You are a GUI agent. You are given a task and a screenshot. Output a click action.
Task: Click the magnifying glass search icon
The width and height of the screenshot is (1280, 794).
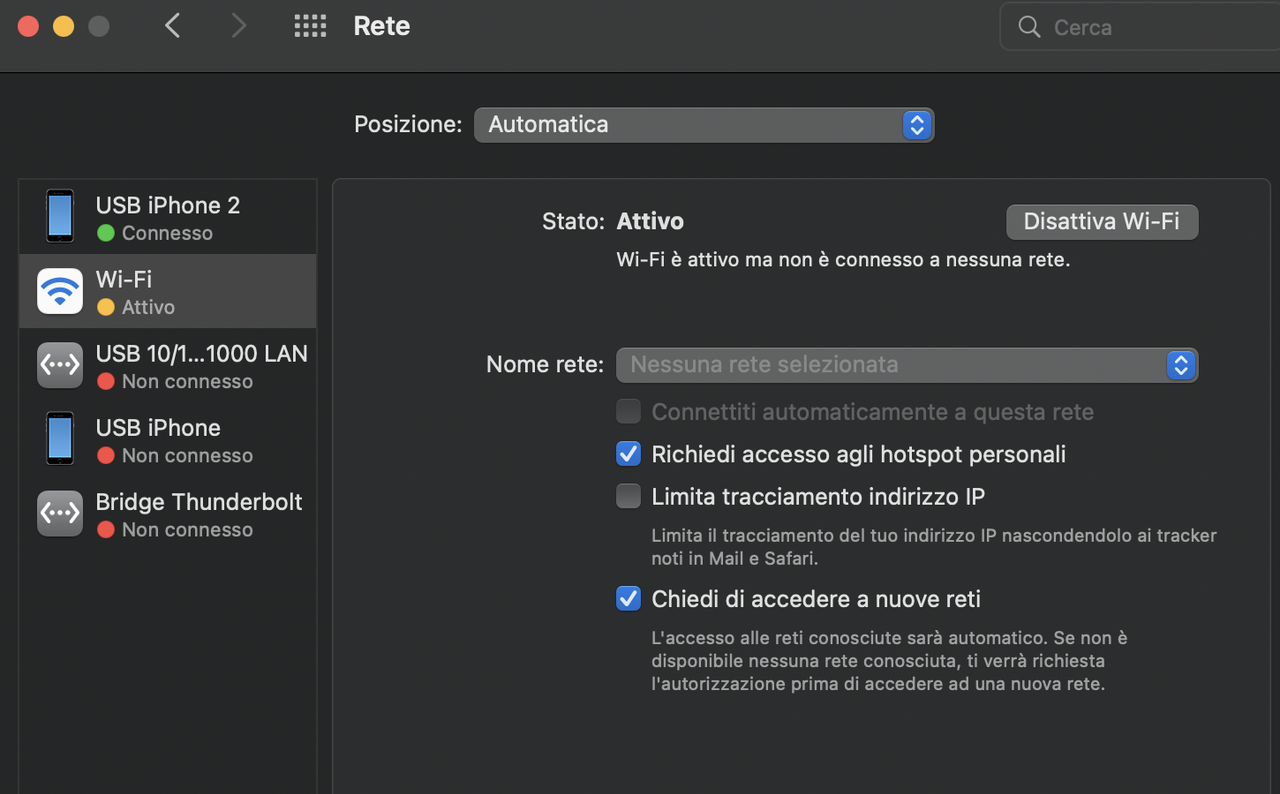coord(1029,27)
